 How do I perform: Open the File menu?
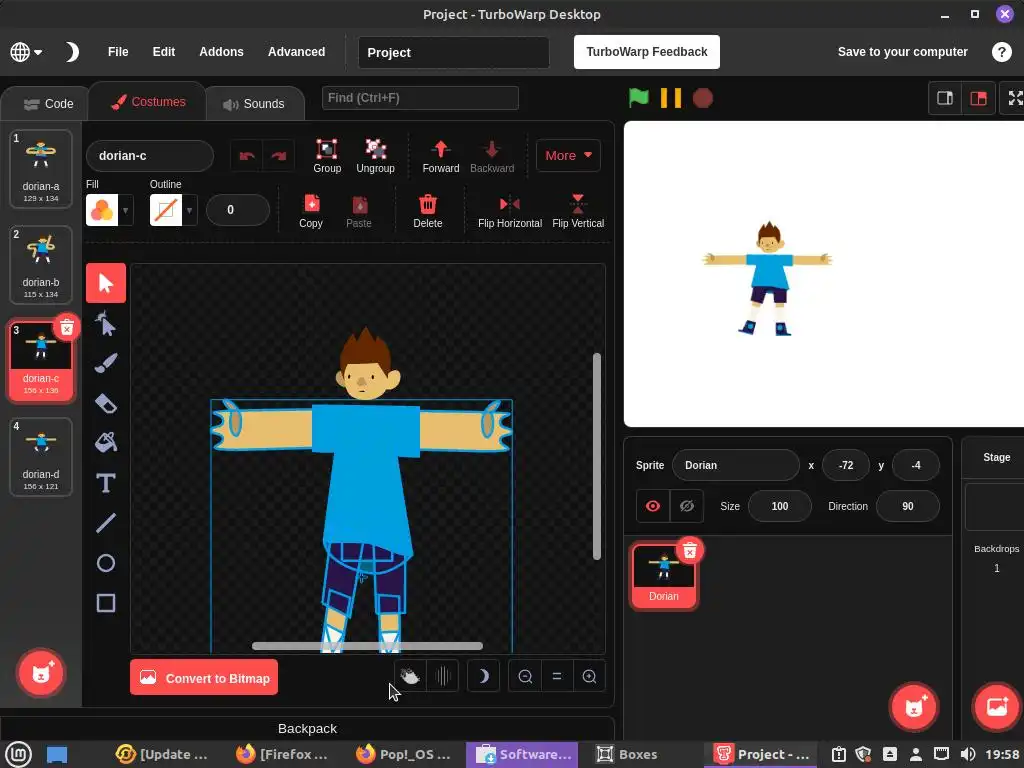coord(118,52)
